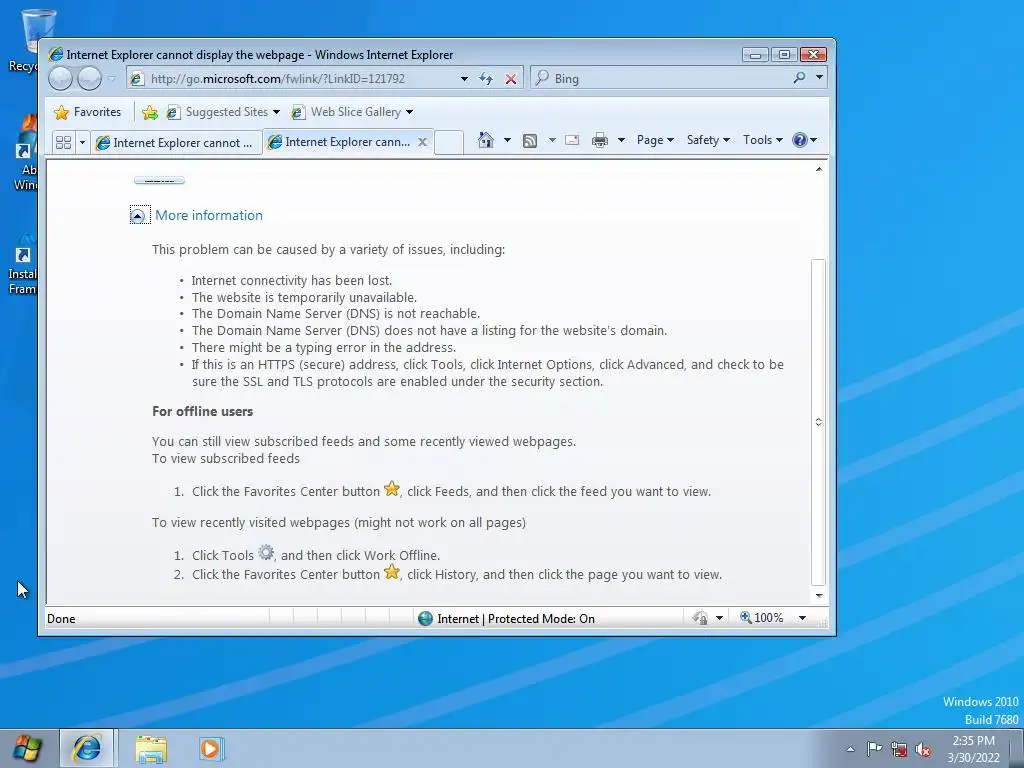This screenshot has width=1024, height=768.
Task: Close the active tab with its X
Action: 423,142
